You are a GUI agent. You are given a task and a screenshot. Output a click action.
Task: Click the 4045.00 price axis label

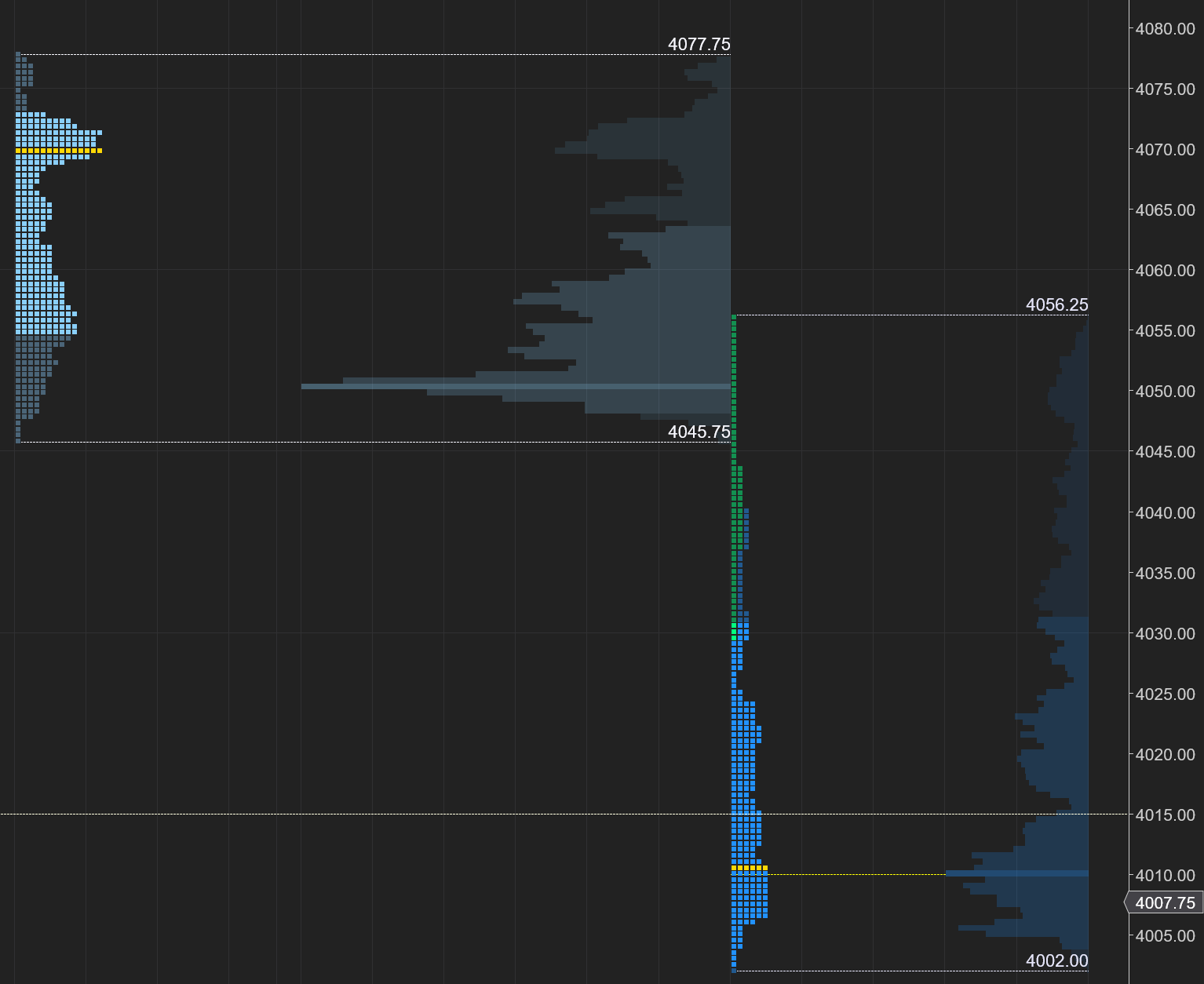(x=1165, y=452)
